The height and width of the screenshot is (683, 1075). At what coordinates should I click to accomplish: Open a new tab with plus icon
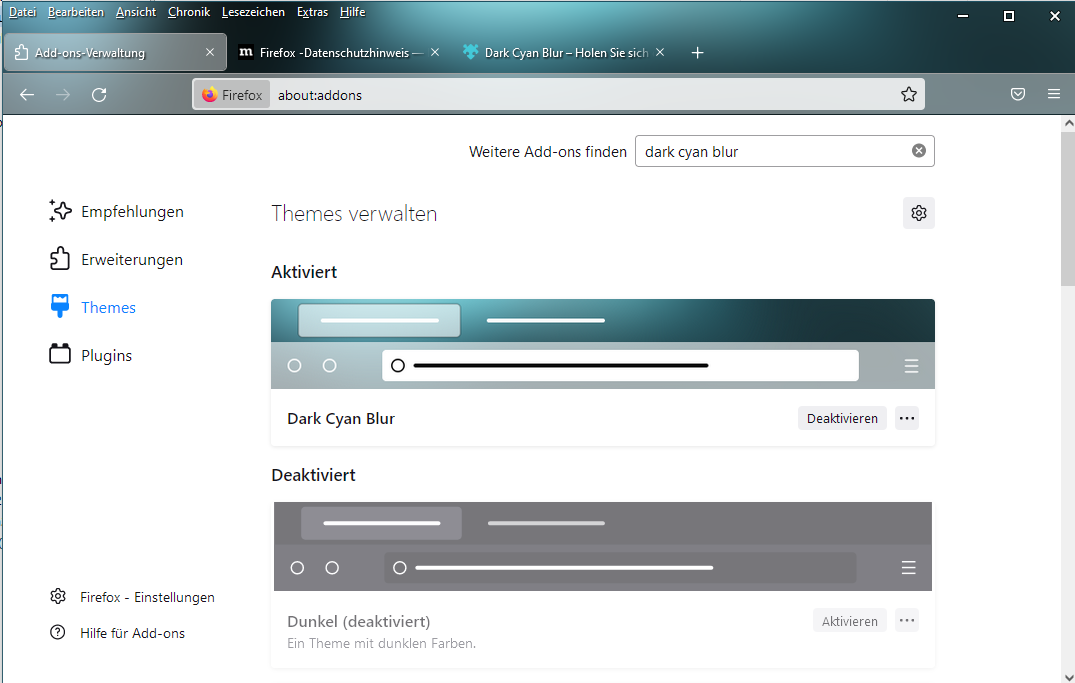coord(698,53)
